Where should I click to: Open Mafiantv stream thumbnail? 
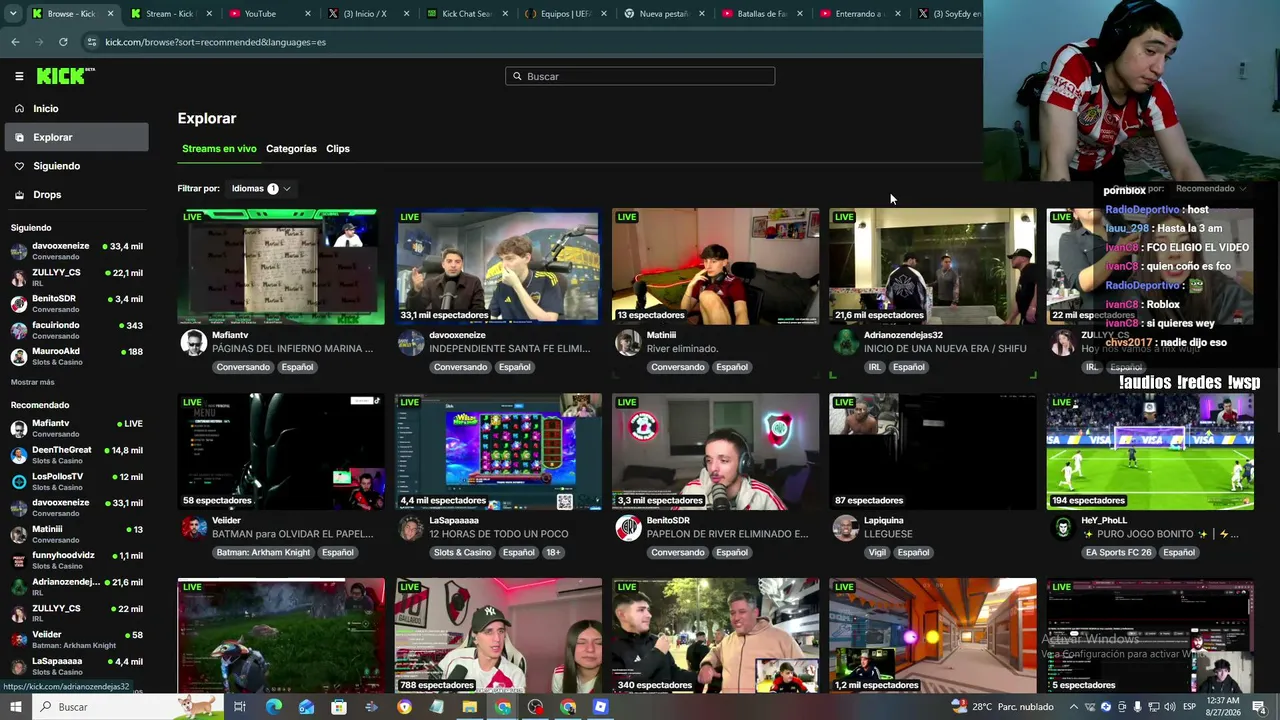click(x=281, y=266)
